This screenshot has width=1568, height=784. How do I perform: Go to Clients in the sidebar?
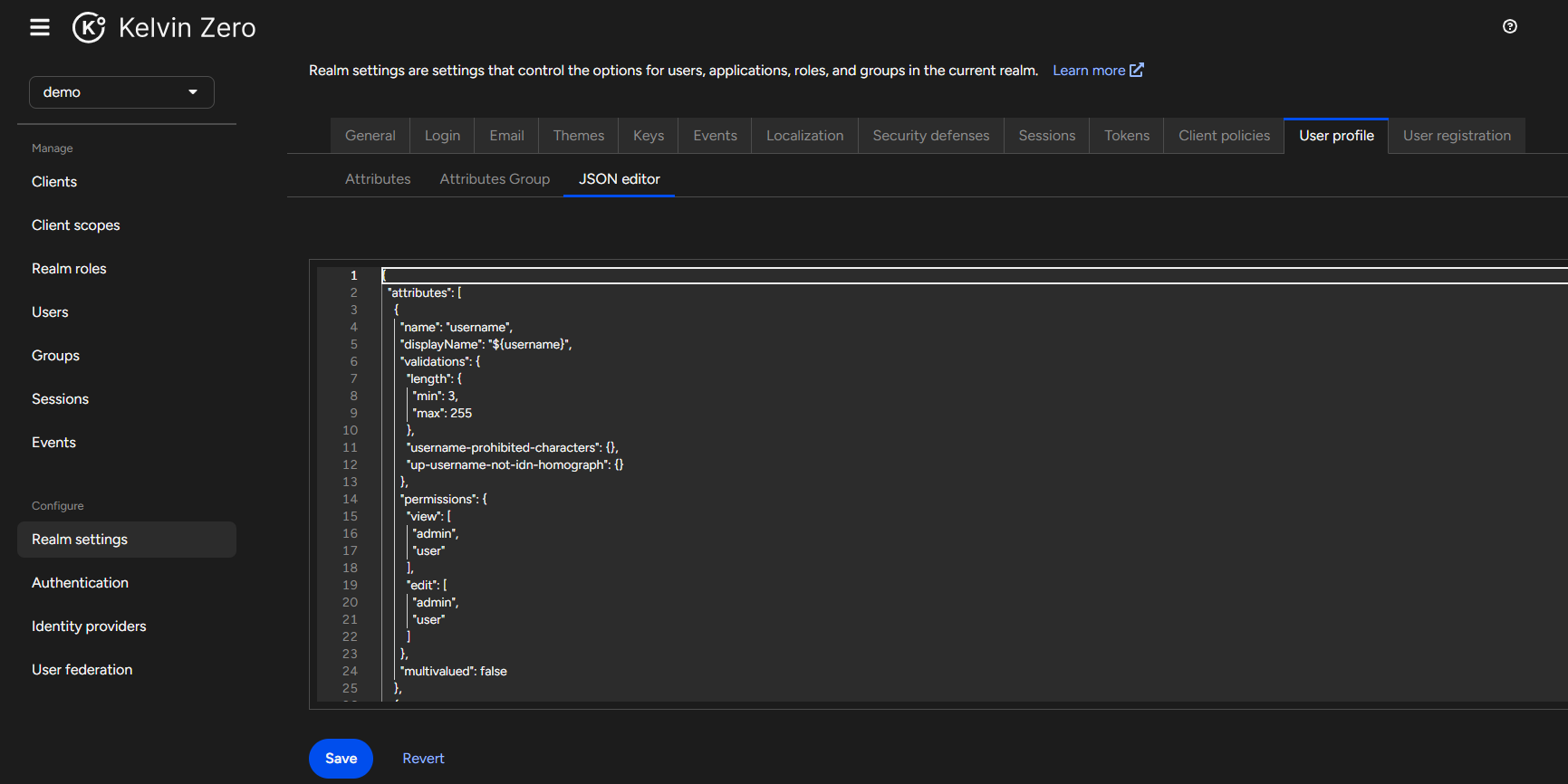click(54, 182)
